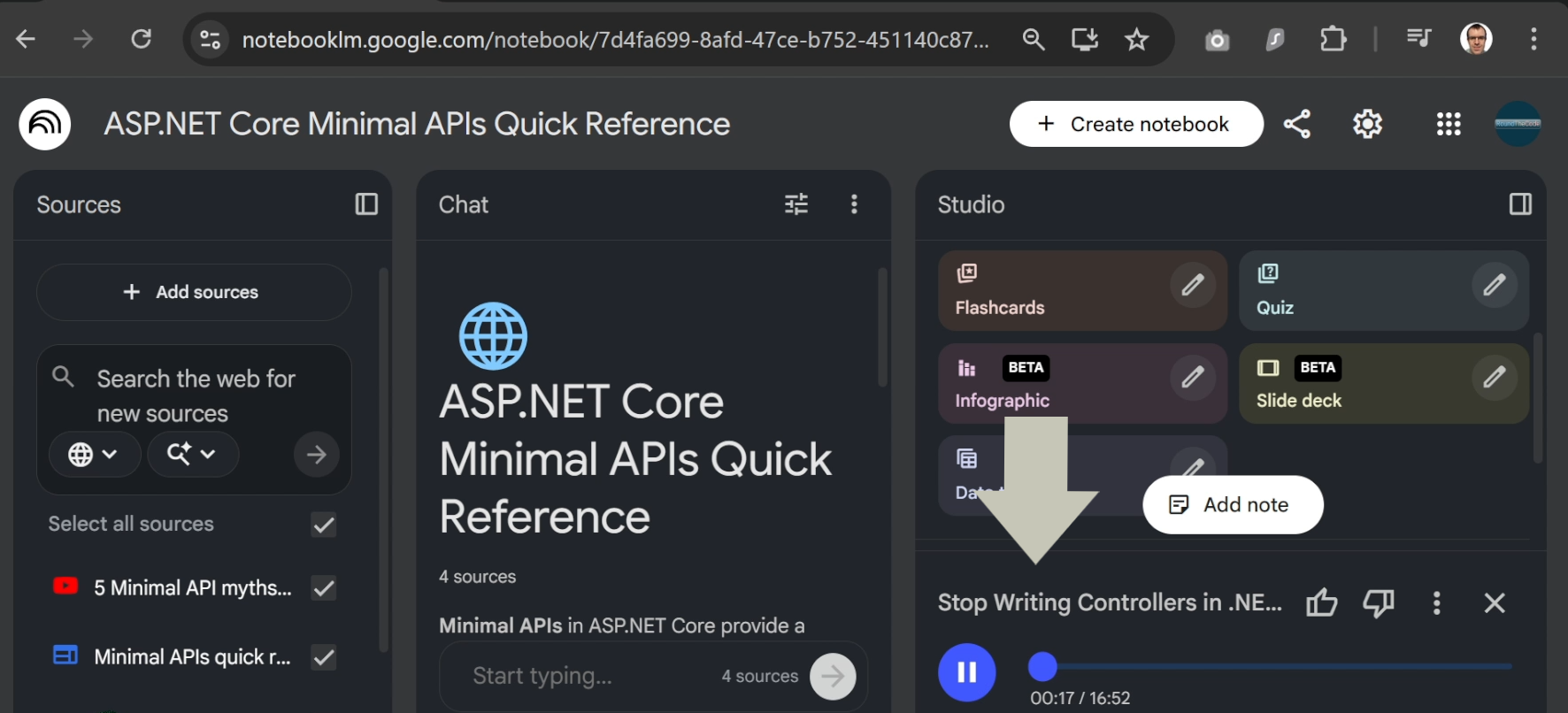Viewport: 1568px width, 713px height.
Task: Edit Quiz settings with pencil icon
Action: point(1495,285)
